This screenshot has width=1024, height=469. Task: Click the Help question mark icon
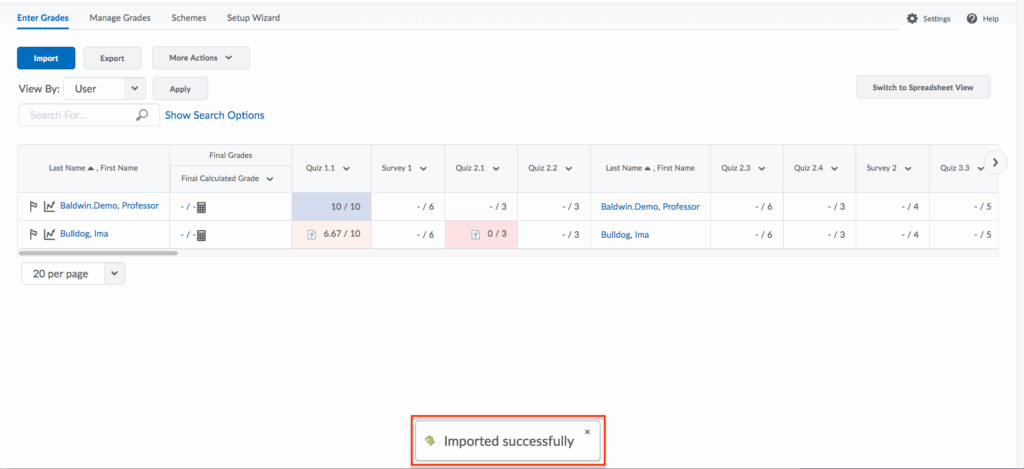(971, 19)
